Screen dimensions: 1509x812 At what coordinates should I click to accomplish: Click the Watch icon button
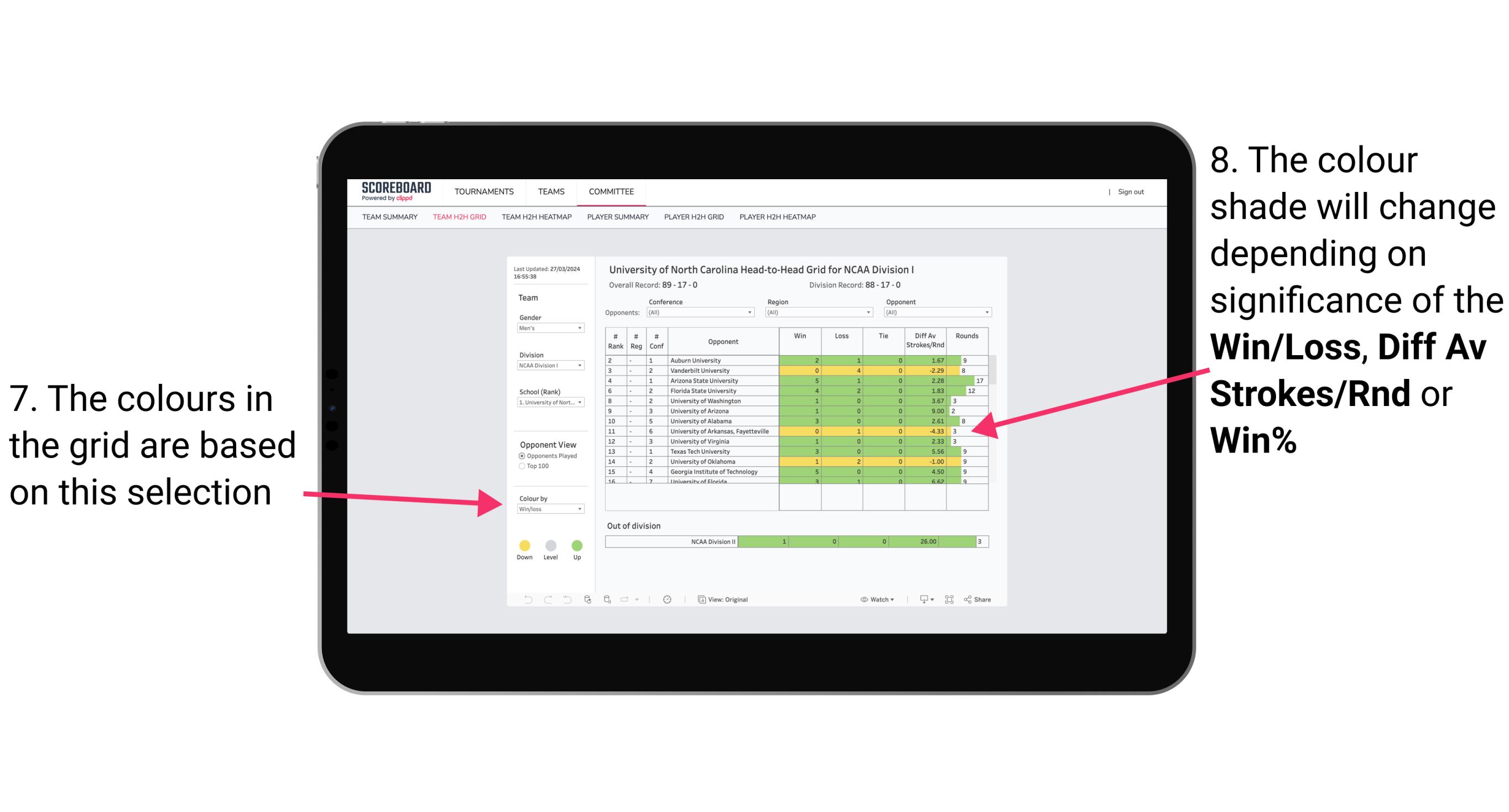[x=863, y=600]
